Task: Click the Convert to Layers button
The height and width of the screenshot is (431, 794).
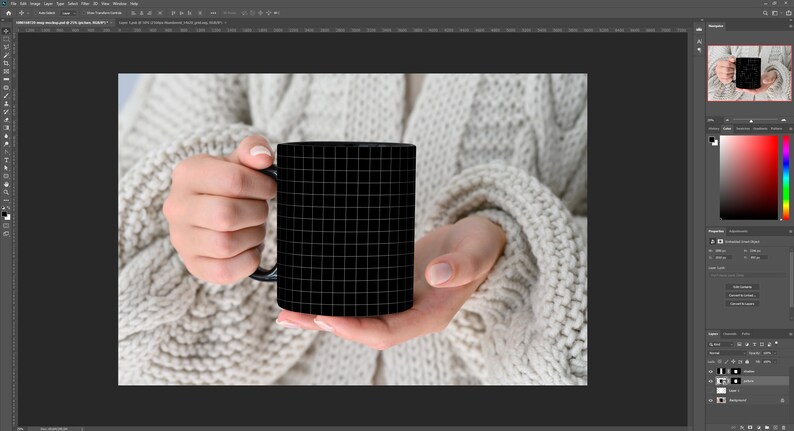Action: click(x=742, y=303)
